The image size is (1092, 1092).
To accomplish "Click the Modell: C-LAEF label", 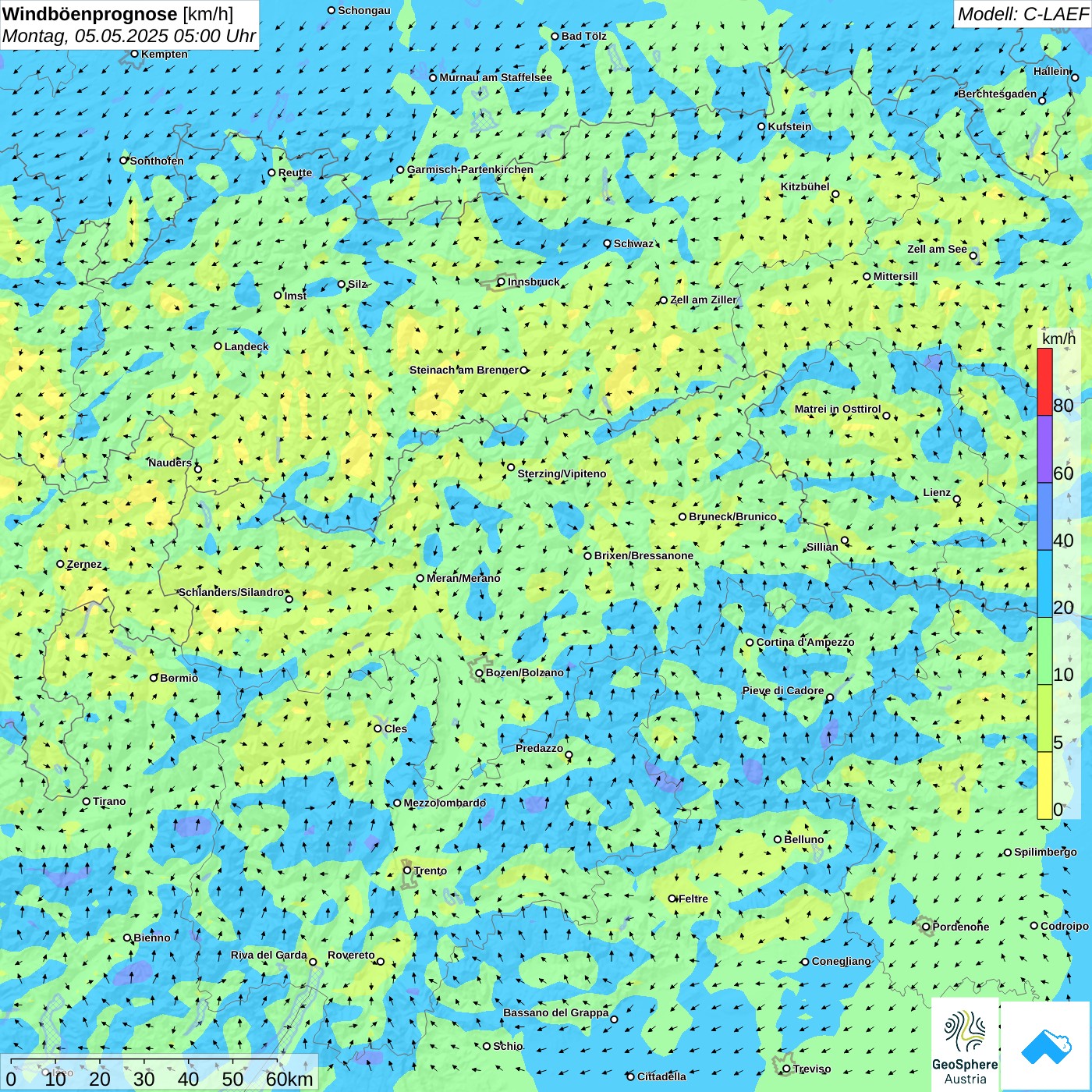I will [1022, 14].
